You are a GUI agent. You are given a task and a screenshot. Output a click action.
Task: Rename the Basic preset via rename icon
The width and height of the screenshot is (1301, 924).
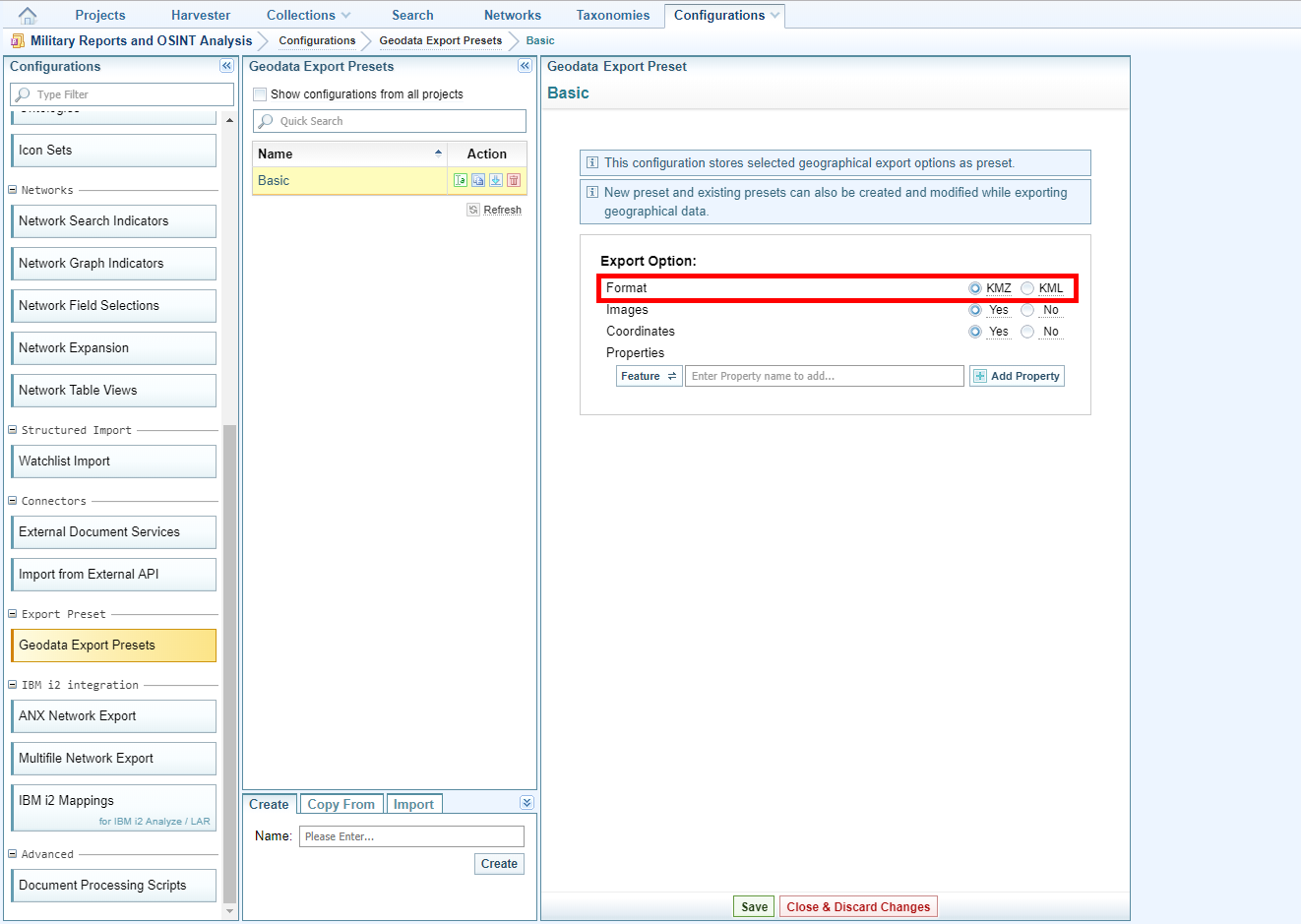[461, 180]
